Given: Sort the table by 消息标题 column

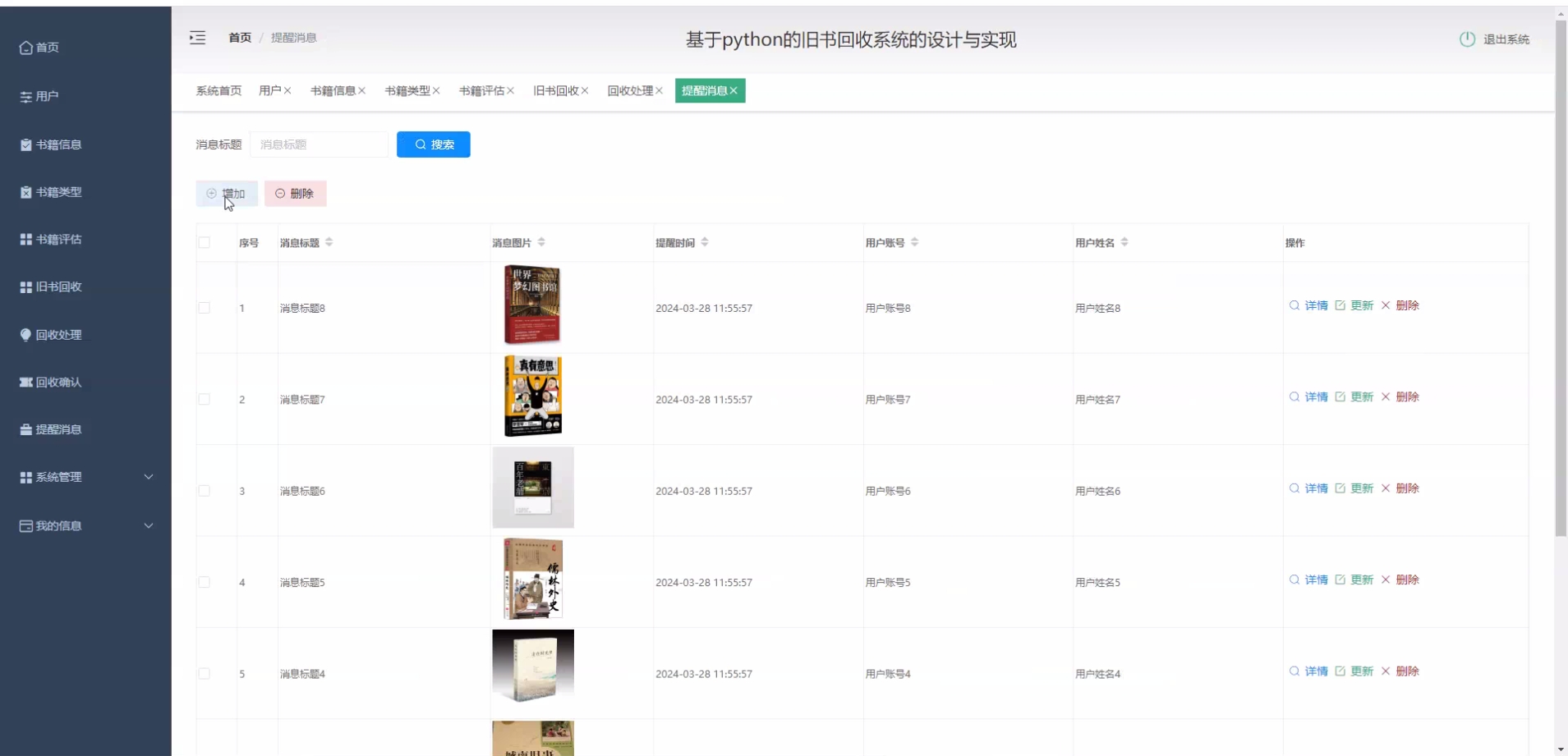Looking at the screenshot, I should [329, 242].
